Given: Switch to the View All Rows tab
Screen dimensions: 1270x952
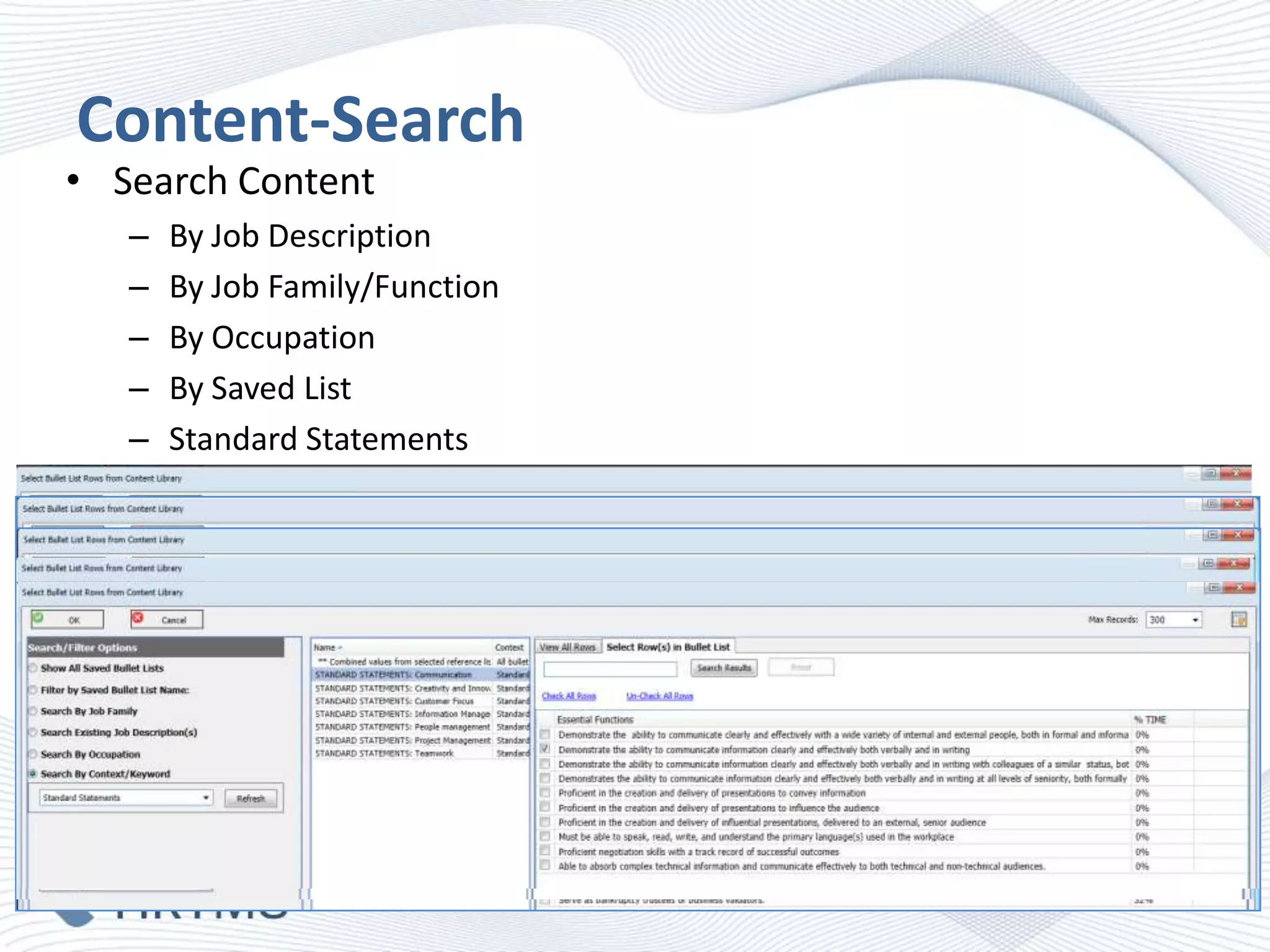Looking at the screenshot, I should click(567, 647).
